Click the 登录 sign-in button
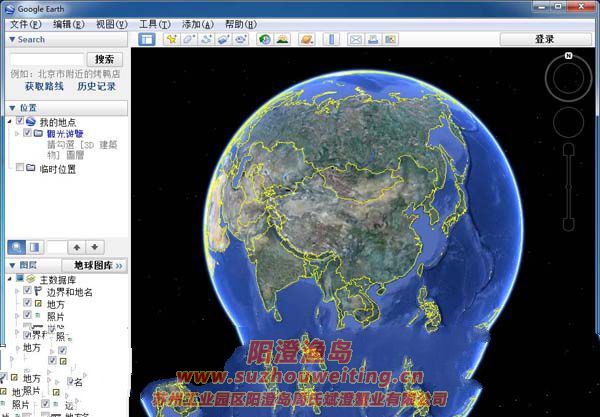600x417 pixels. (x=544, y=39)
